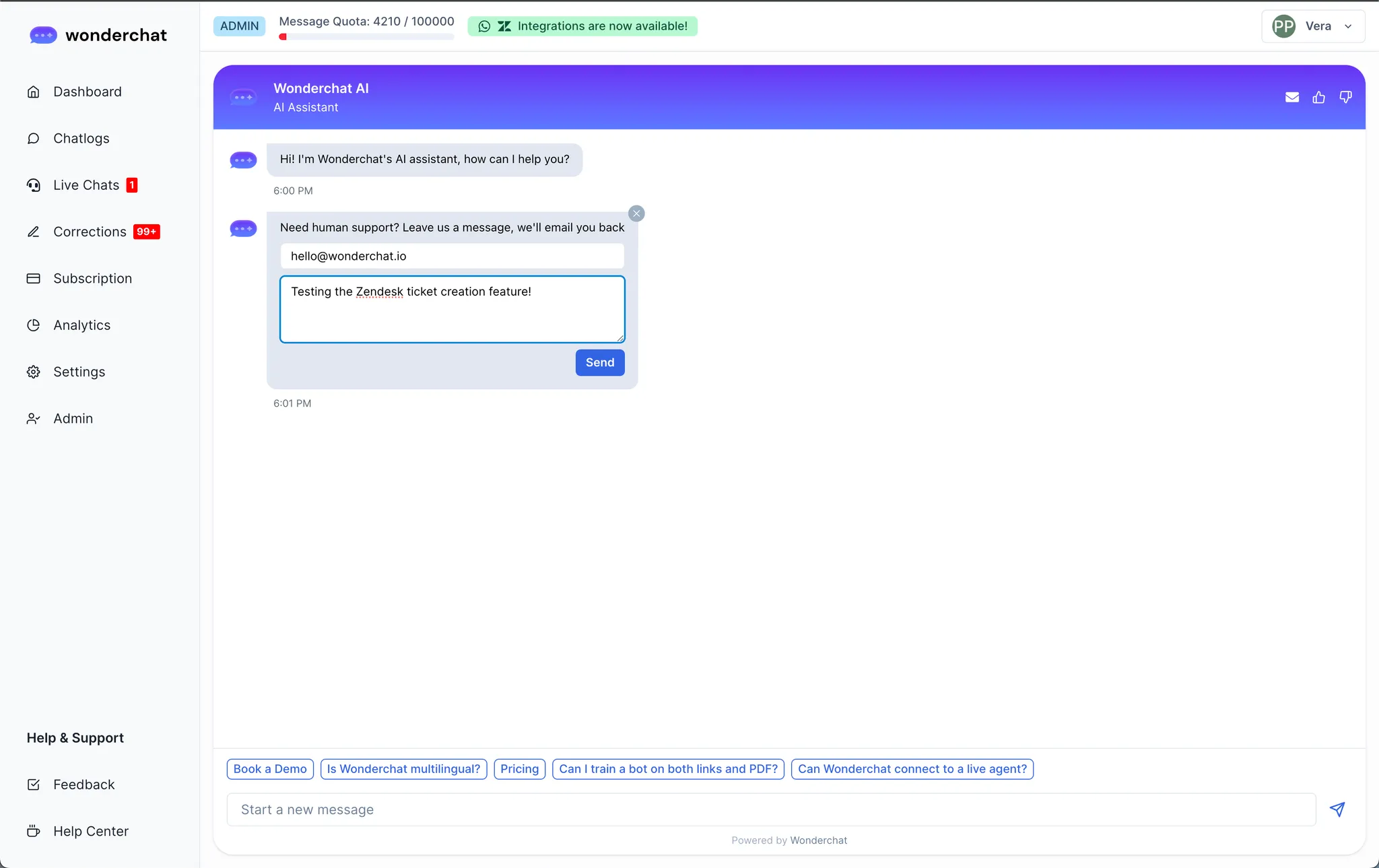Select Chatlogs in the sidebar
This screenshot has width=1379, height=868.
[81, 138]
